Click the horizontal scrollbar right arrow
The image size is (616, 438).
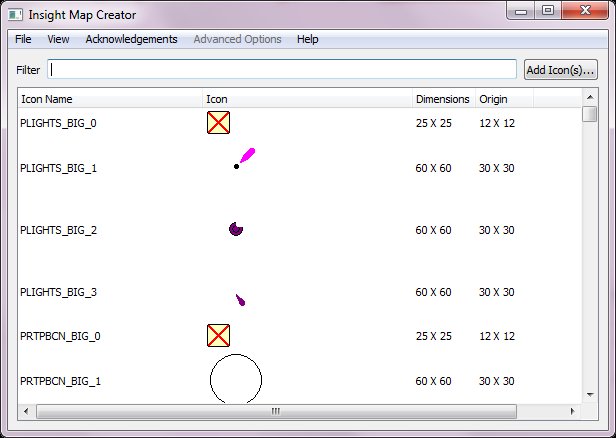pos(573,411)
